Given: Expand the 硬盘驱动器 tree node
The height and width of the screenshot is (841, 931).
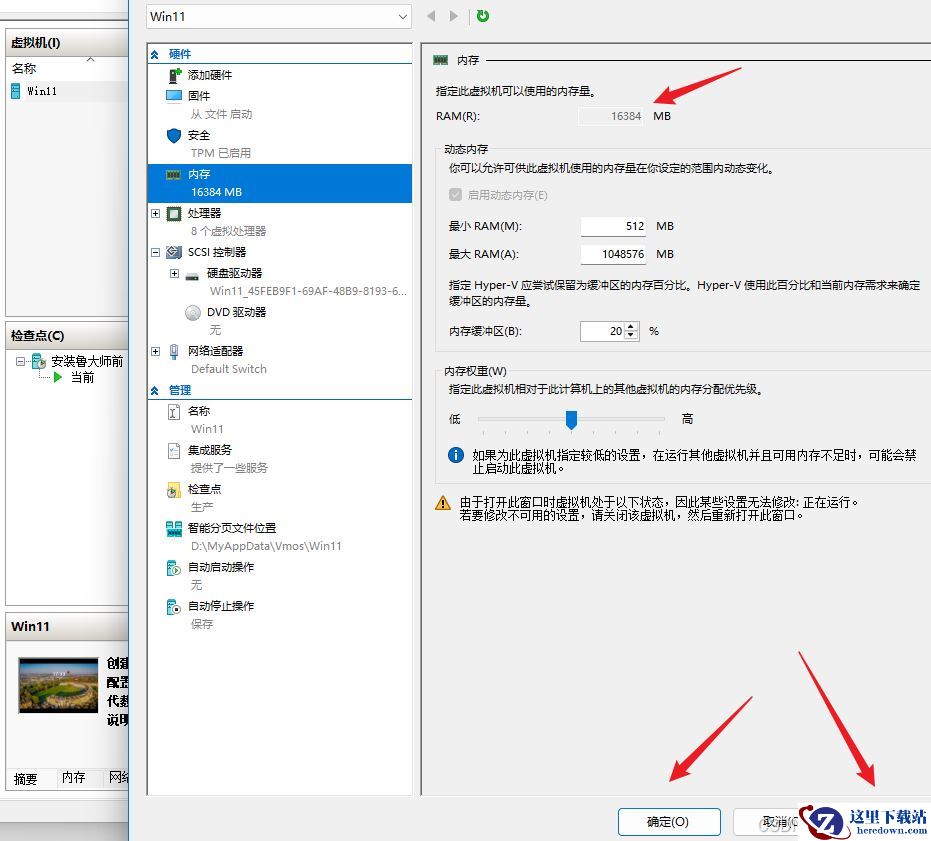Looking at the screenshot, I should (175, 273).
